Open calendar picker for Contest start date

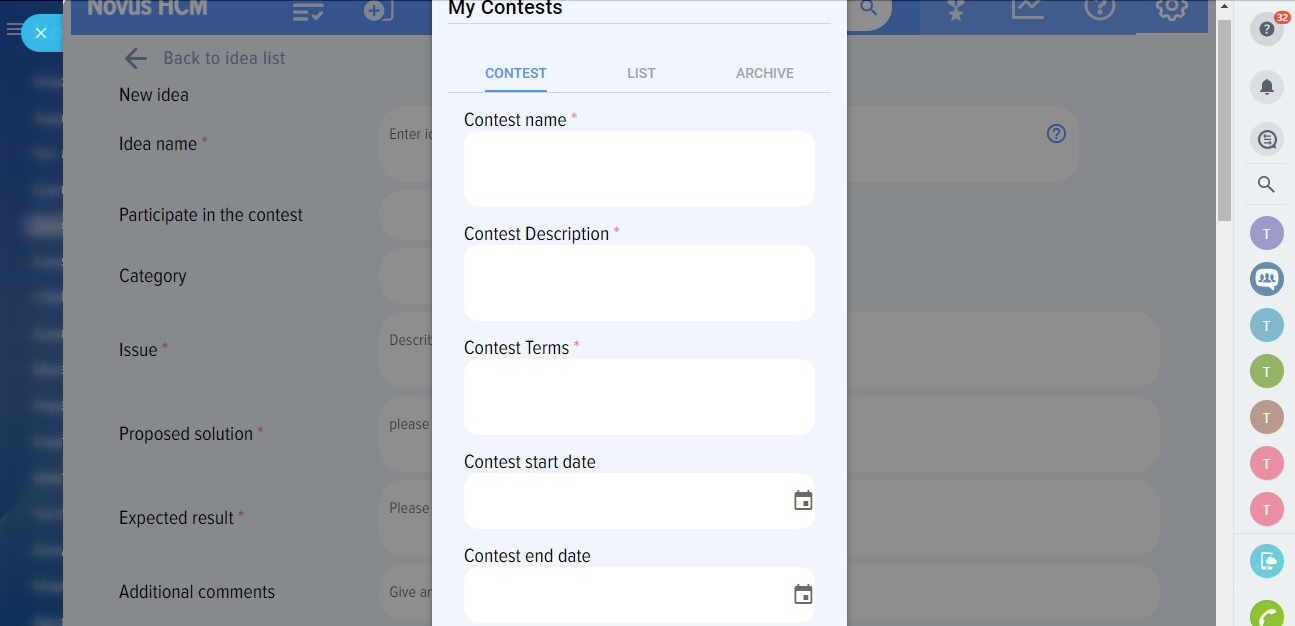803,501
